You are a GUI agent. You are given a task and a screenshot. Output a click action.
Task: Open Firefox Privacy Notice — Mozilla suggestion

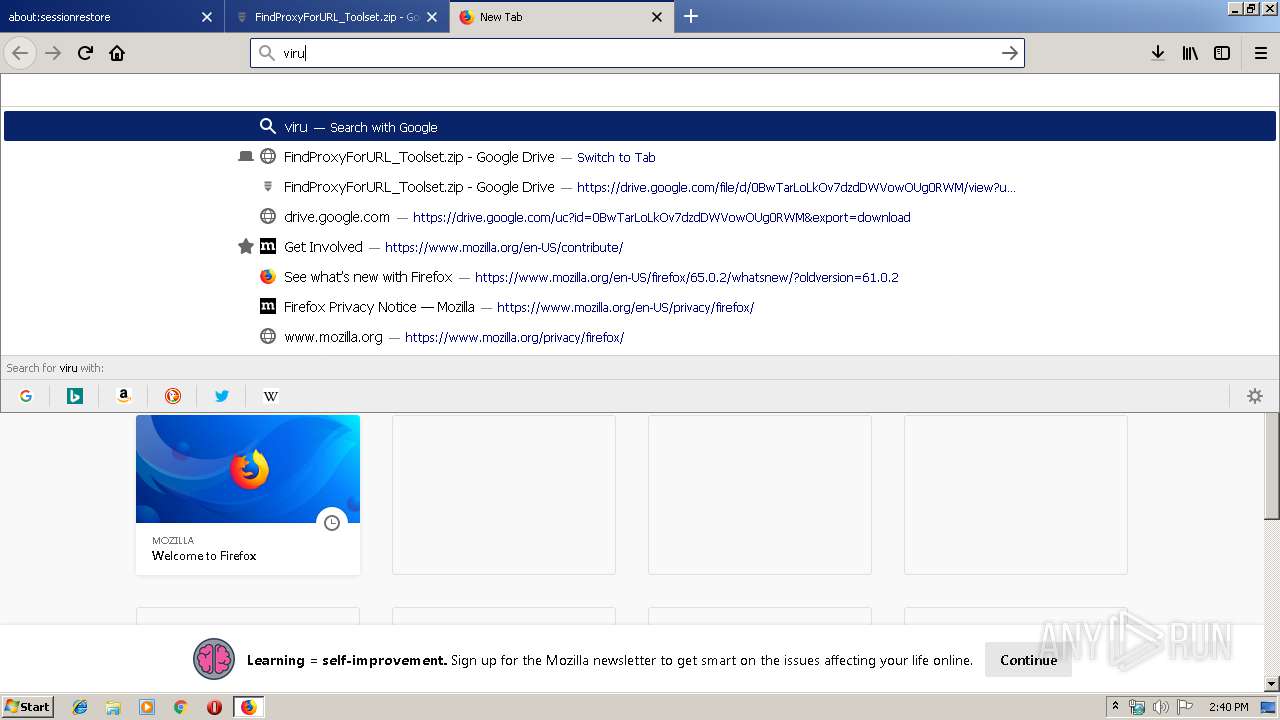point(640,307)
